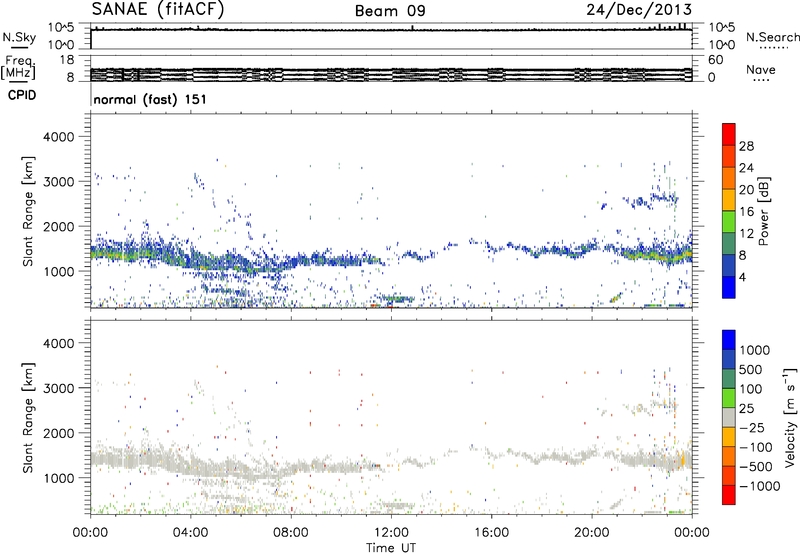
Task: Click the 12:00 time axis label
Action: [391, 533]
